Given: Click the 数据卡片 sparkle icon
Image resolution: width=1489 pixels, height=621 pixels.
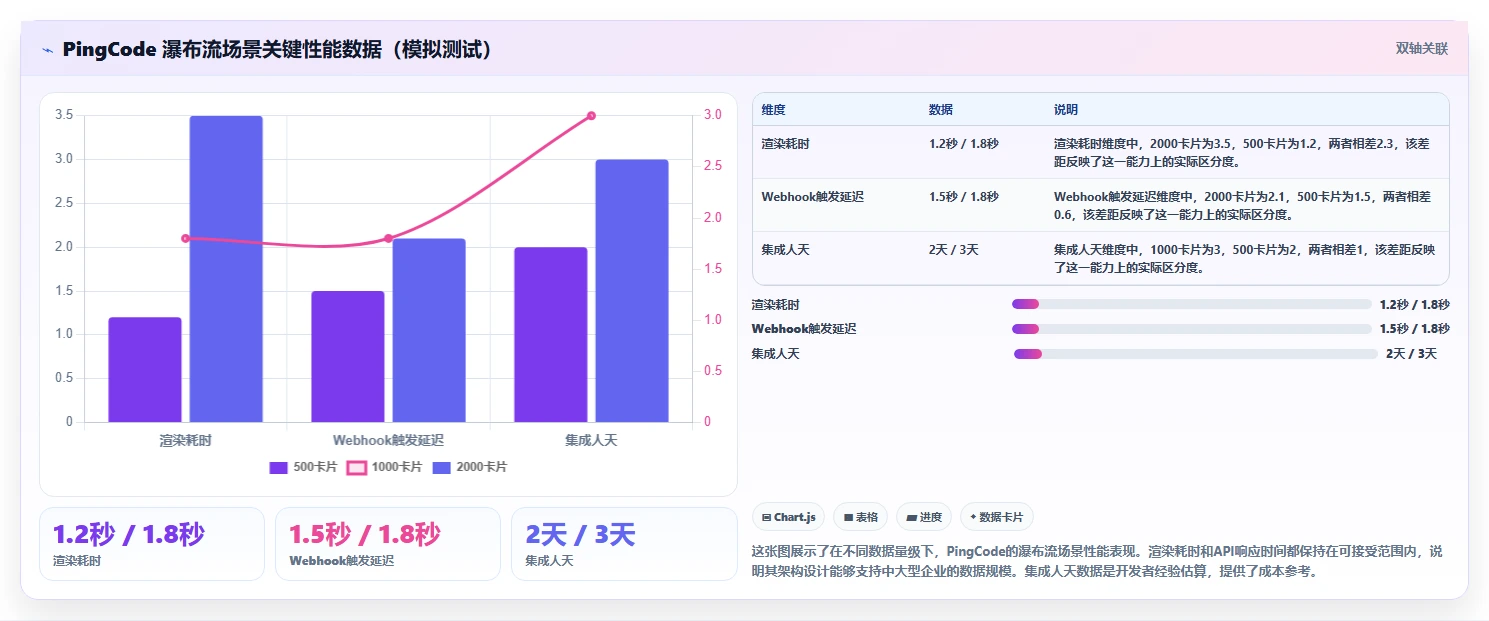Looking at the screenshot, I should [x=973, y=518].
